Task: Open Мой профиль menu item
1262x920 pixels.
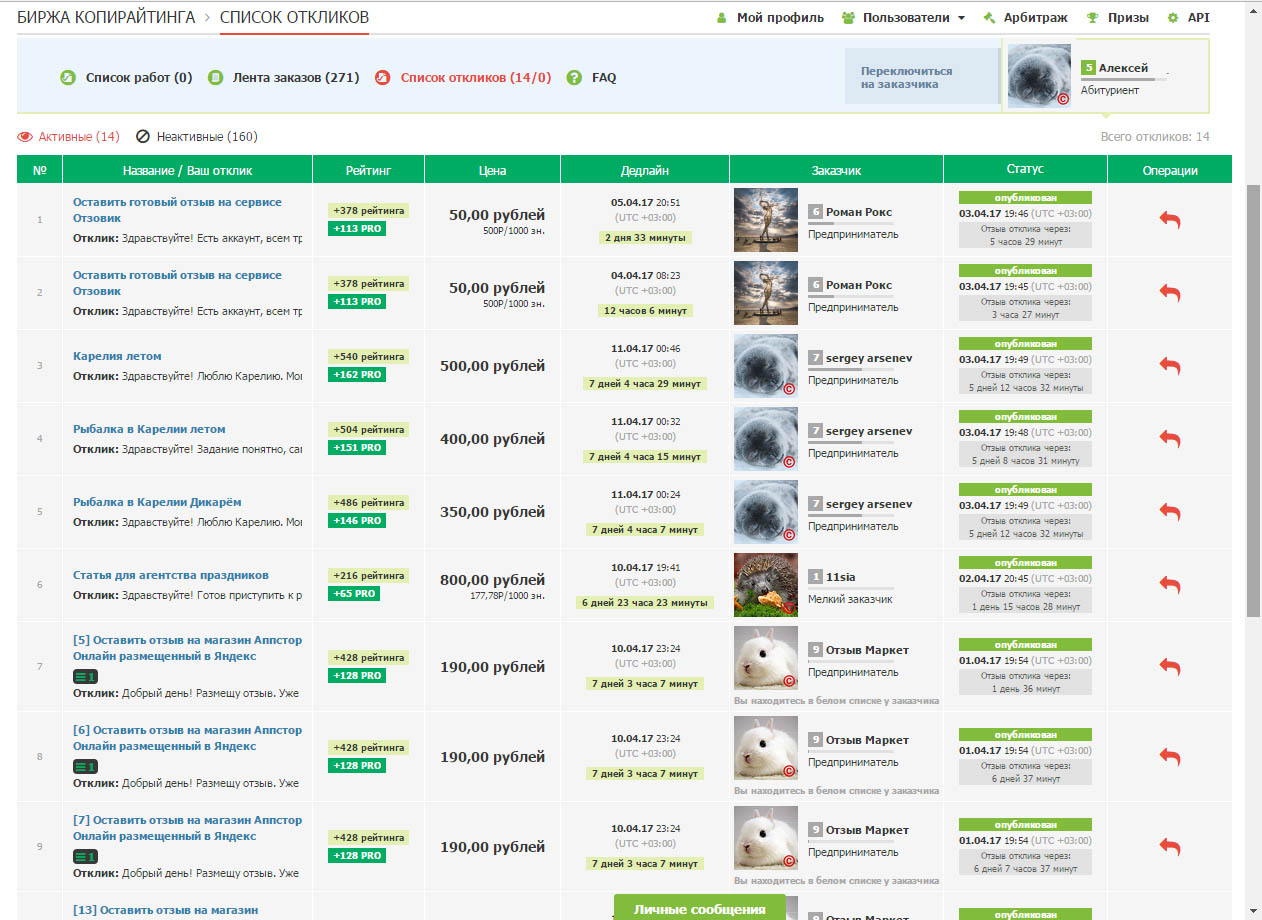Action: pos(770,17)
